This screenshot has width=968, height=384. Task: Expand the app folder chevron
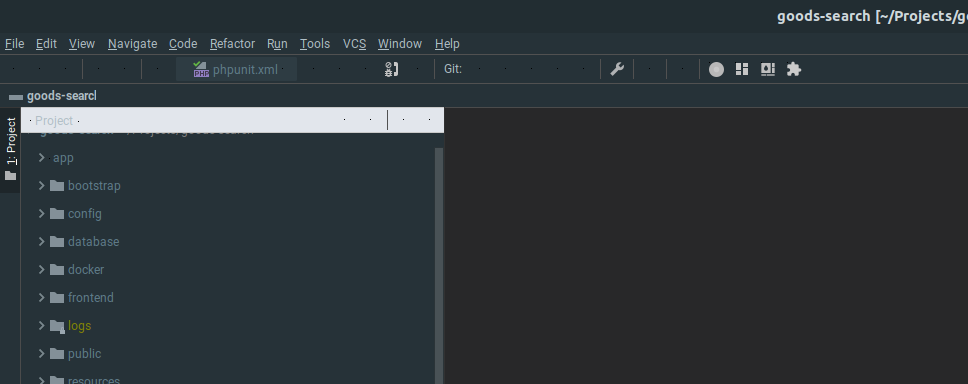[41, 157]
